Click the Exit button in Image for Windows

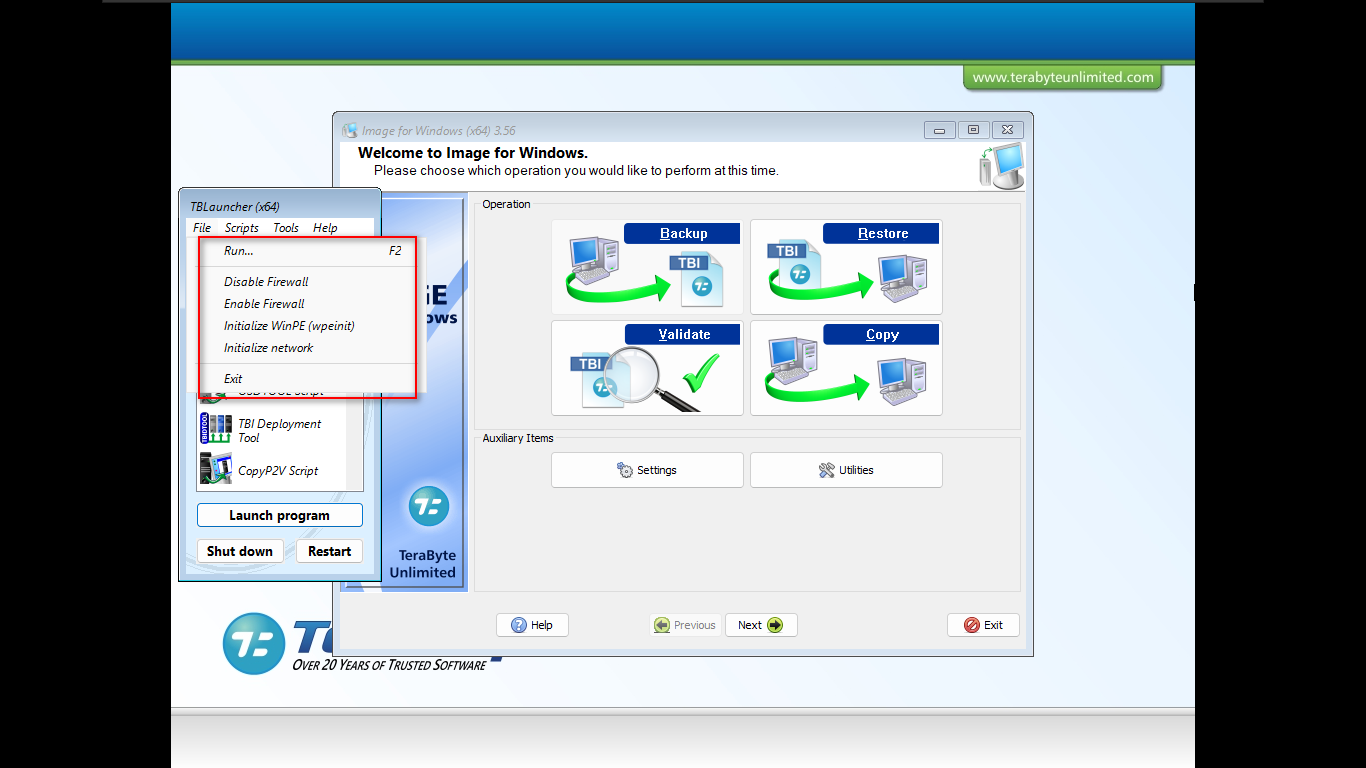[x=983, y=625]
